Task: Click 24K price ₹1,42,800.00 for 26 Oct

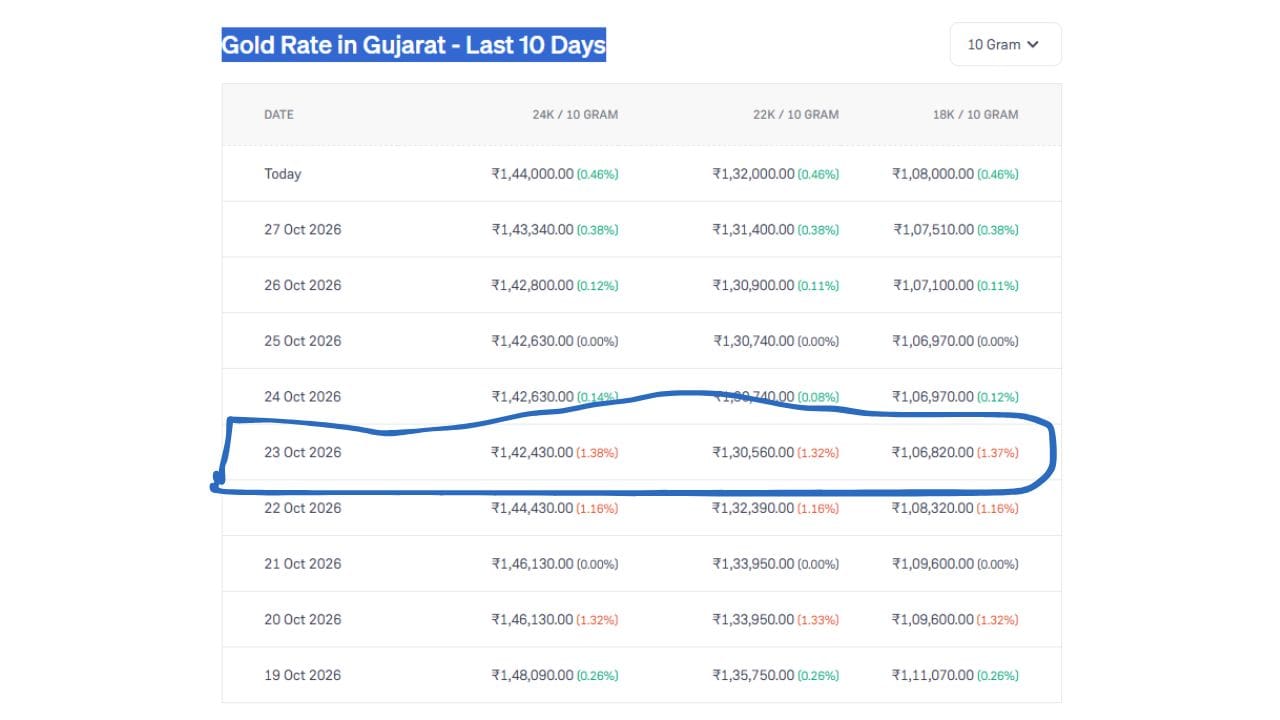Action: click(x=532, y=285)
